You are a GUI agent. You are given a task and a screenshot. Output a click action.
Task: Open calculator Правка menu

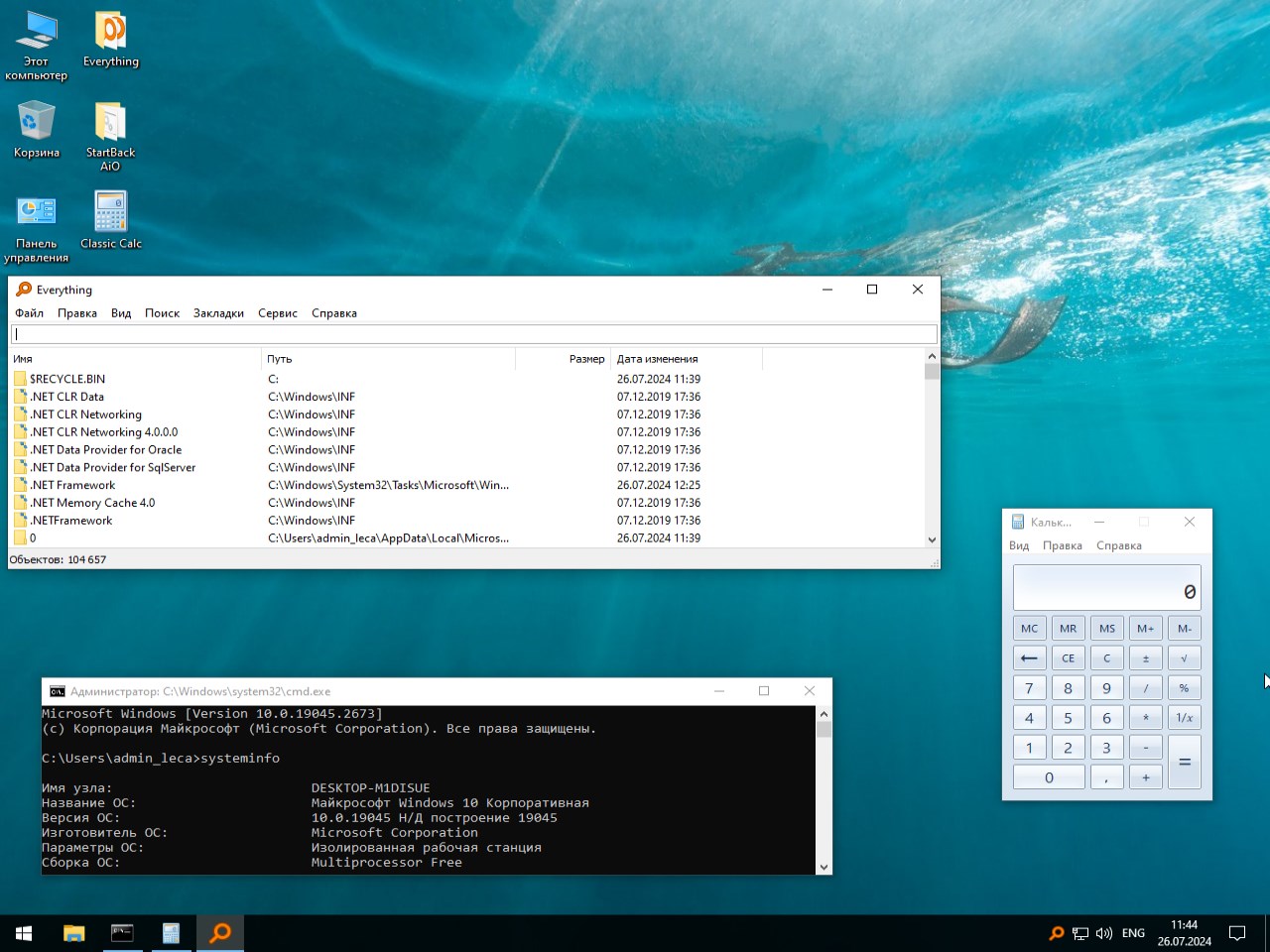click(1062, 545)
